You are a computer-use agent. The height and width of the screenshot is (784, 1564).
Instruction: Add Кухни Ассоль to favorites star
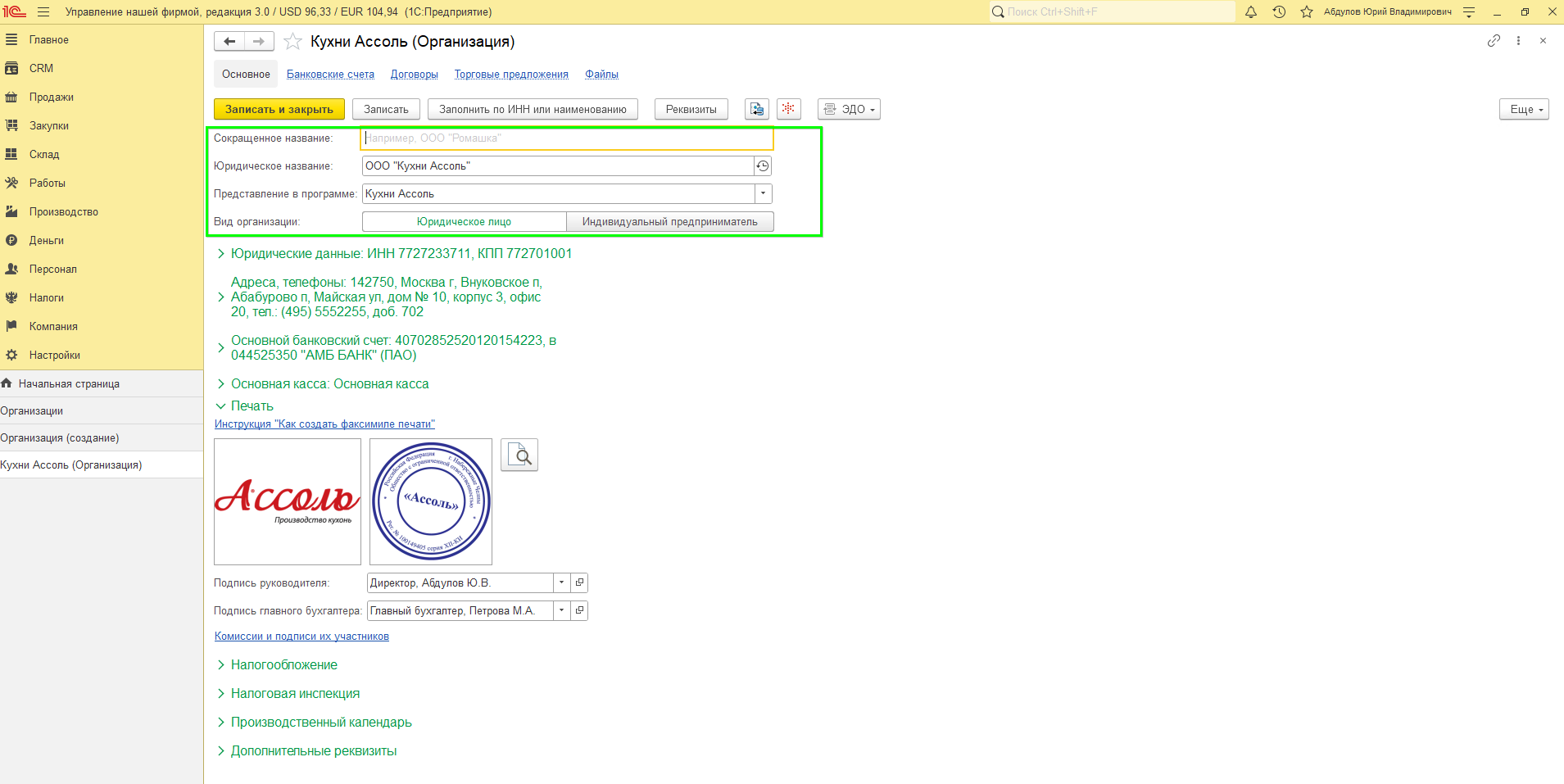pos(292,42)
